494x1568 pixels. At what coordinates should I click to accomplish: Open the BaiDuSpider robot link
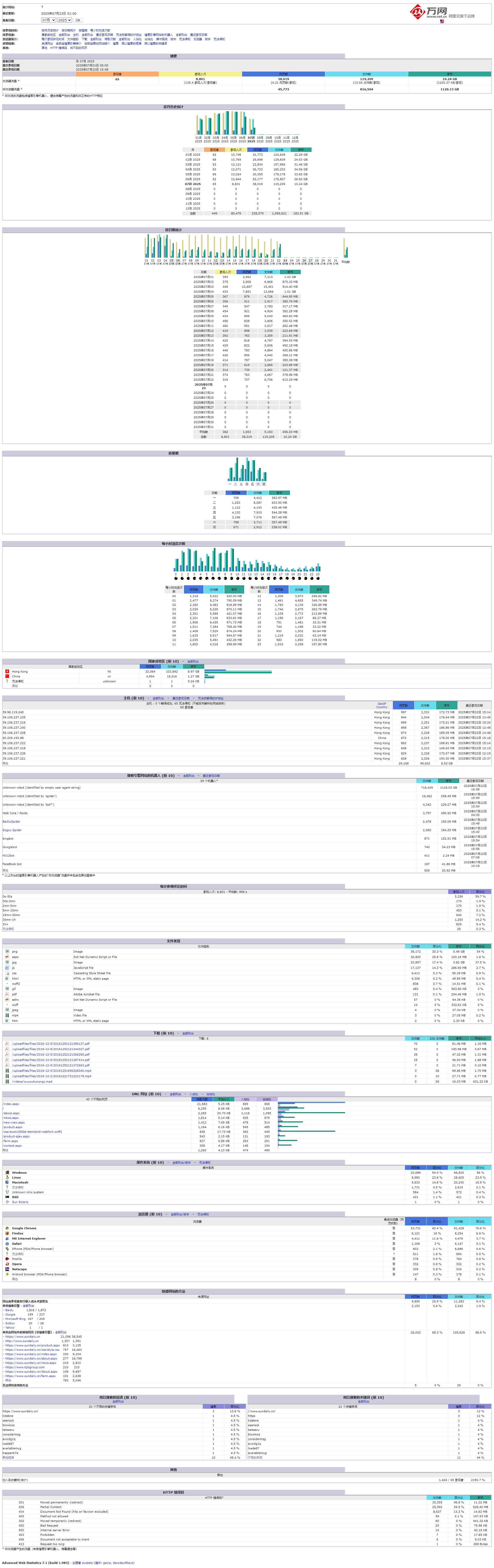[12, 822]
